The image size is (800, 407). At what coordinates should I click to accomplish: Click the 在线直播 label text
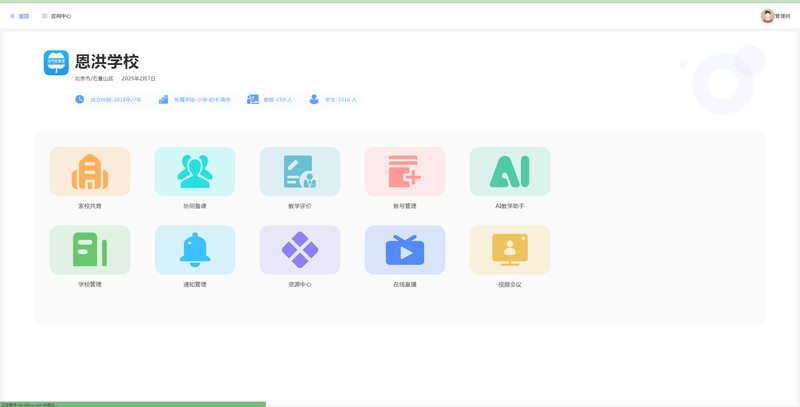[x=405, y=285]
